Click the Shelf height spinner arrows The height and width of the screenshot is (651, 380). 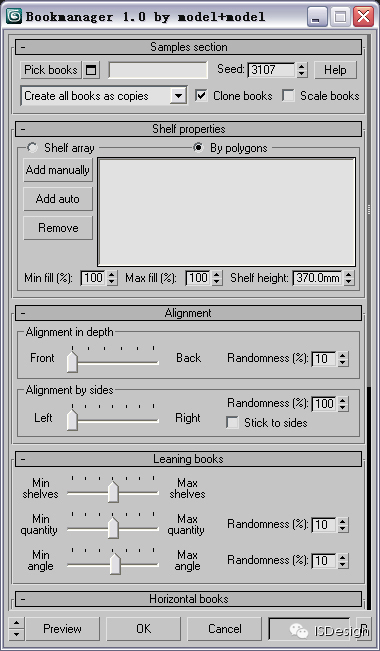349,278
